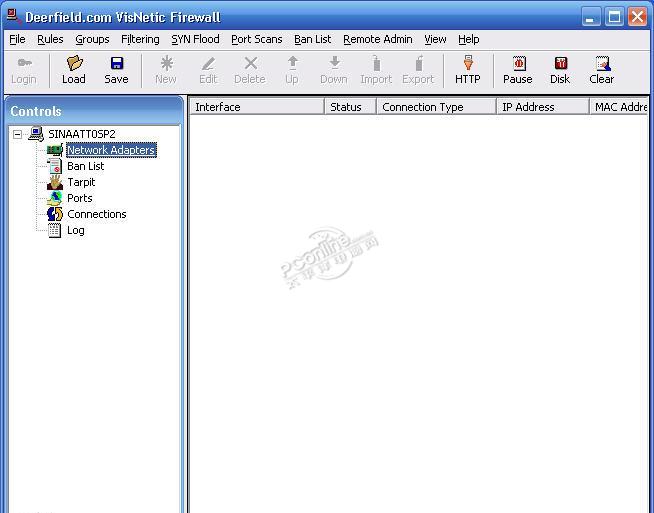Select the SINAATT0SP2 tree label
654x513 pixels.
82,134
